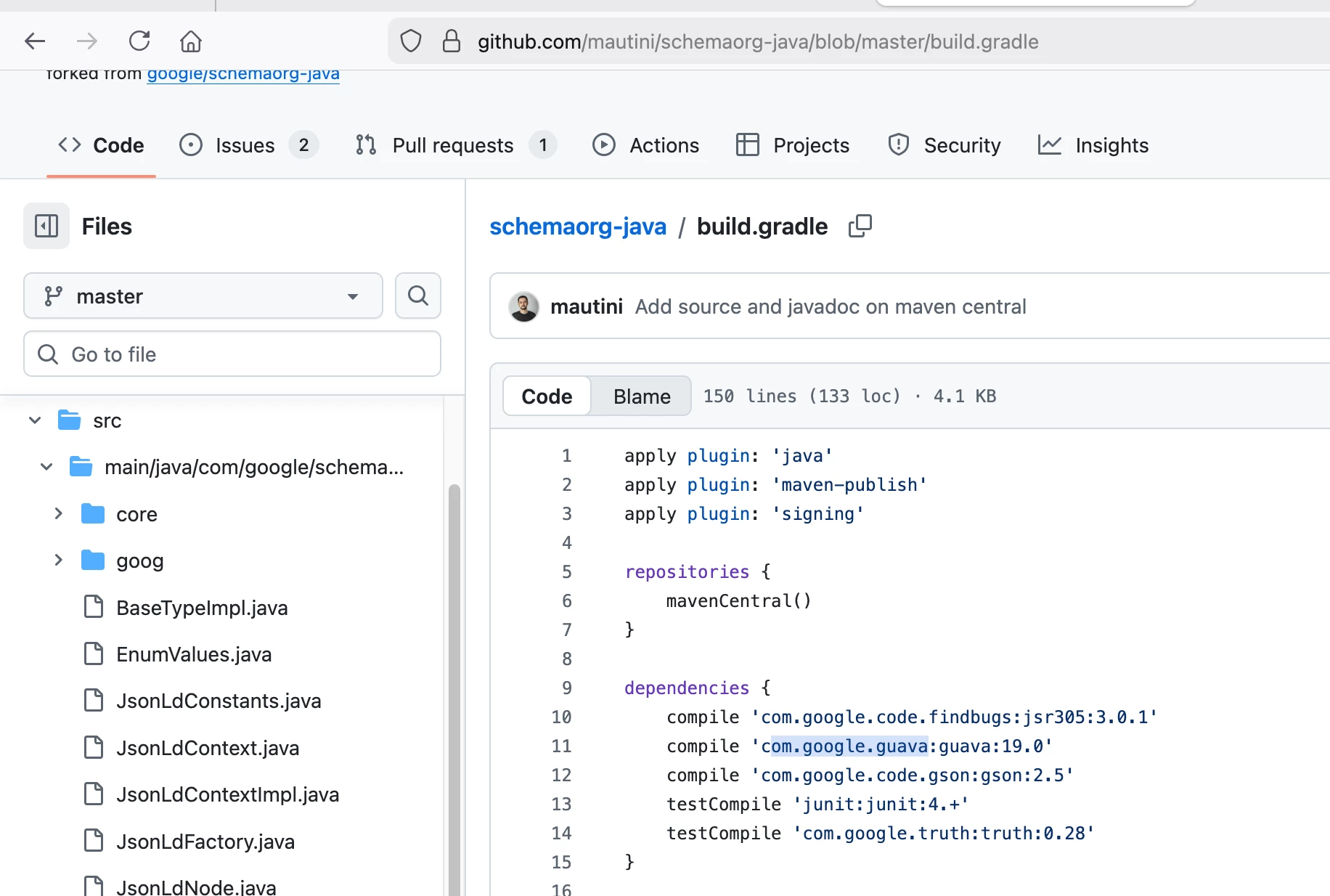The height and width of the screenshot is (896, 1330).
Task: Click line number 11
Action: coord(561,746)
